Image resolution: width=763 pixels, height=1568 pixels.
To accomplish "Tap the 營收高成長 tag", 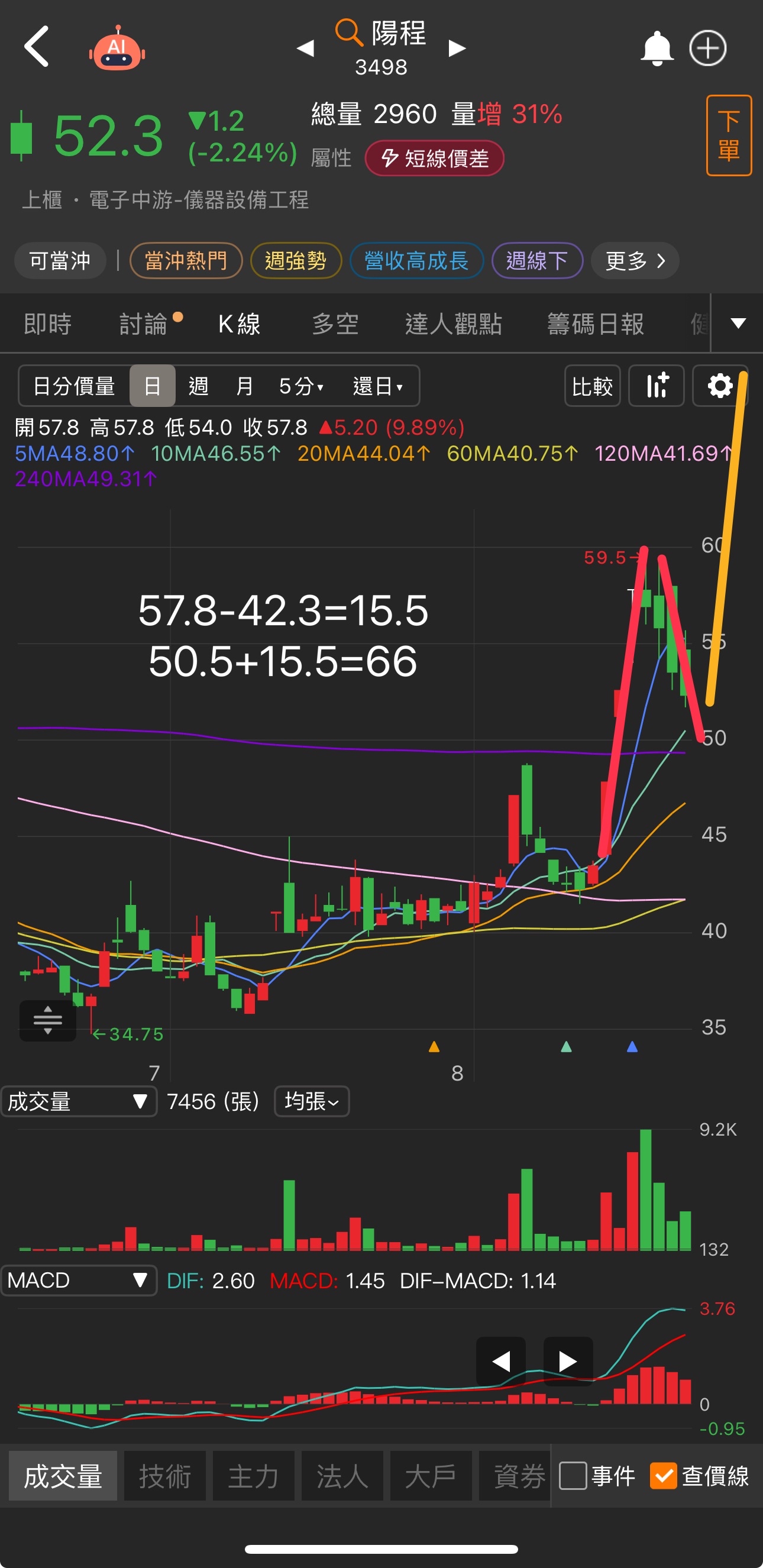I will [417, 260].
